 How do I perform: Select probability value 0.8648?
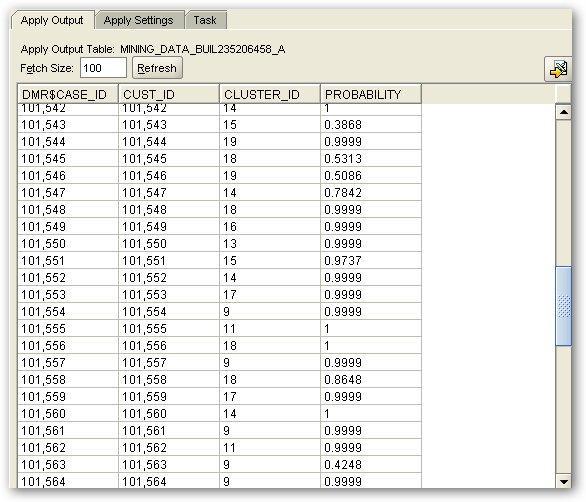point(371,379)
